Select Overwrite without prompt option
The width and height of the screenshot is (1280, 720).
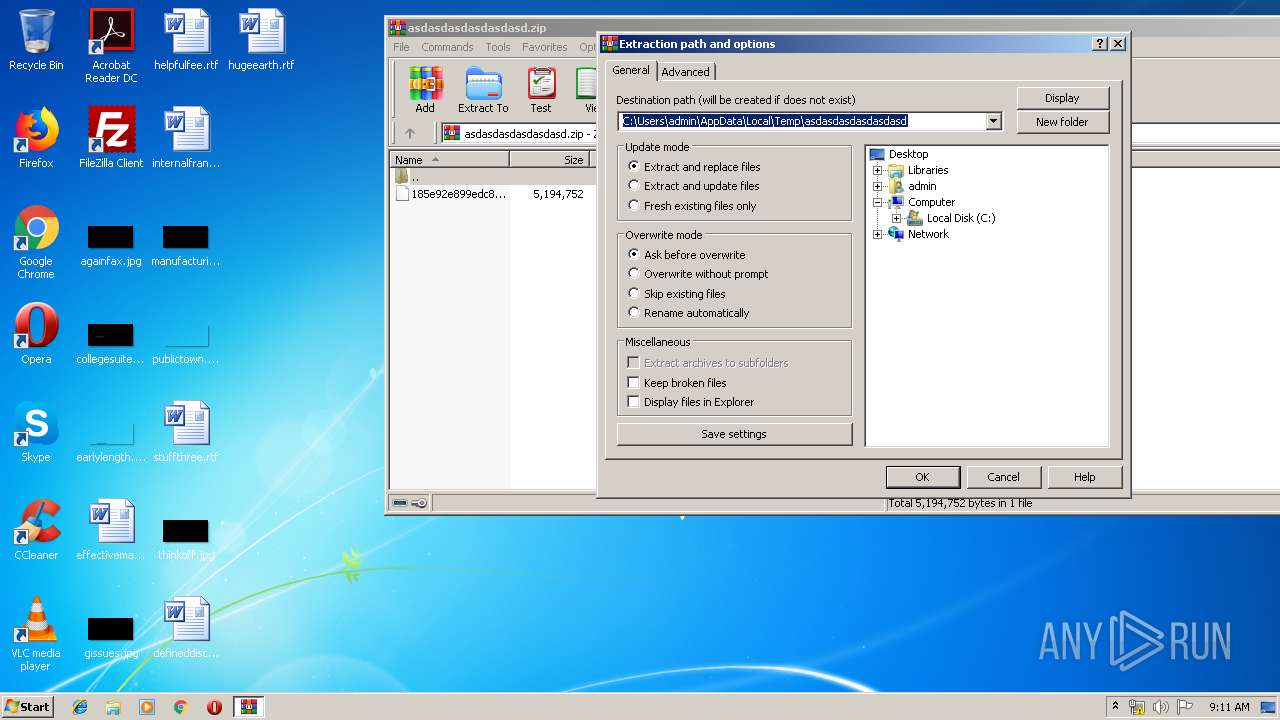(x=698, y=274)
